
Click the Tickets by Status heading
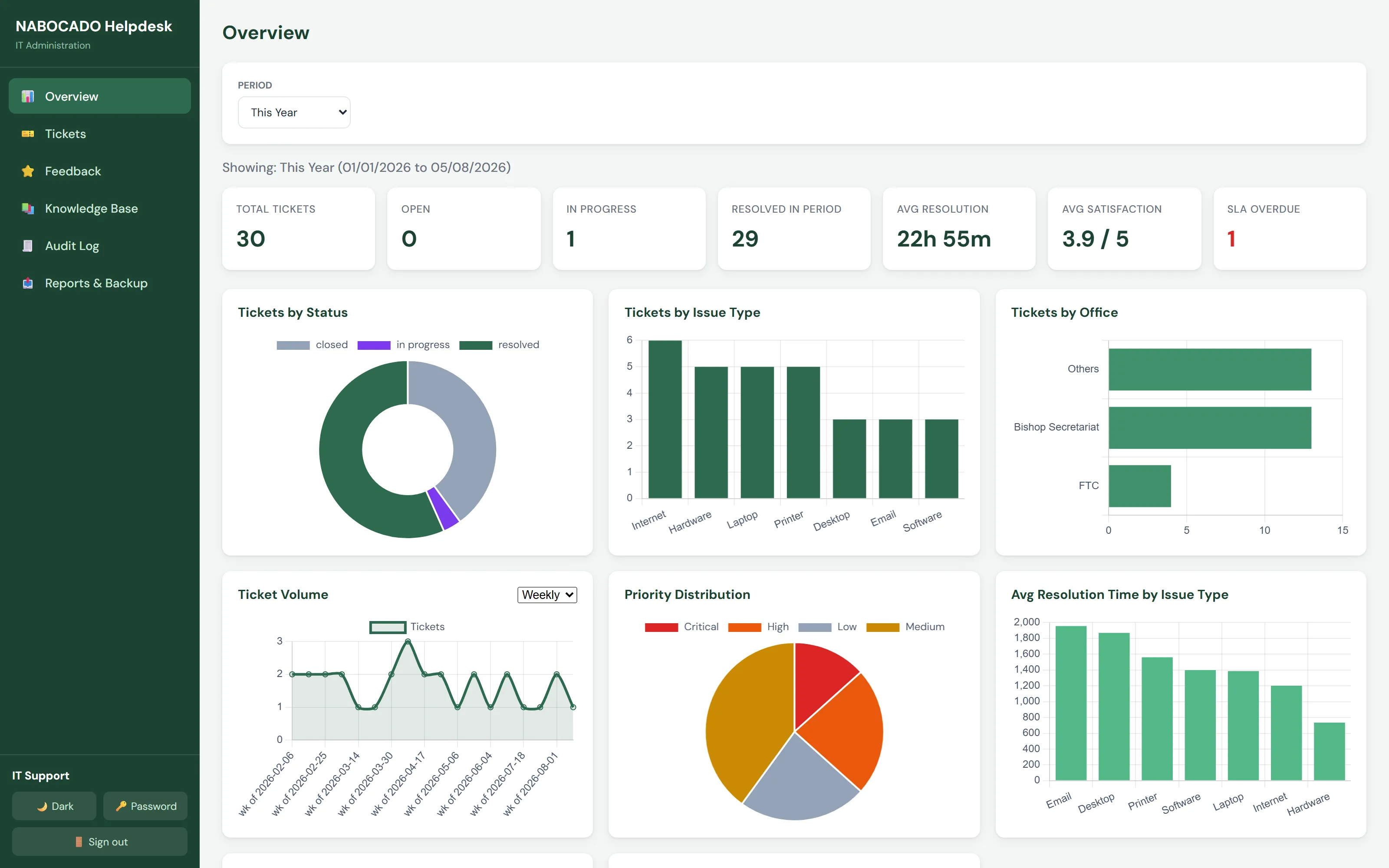click(293, 312)
